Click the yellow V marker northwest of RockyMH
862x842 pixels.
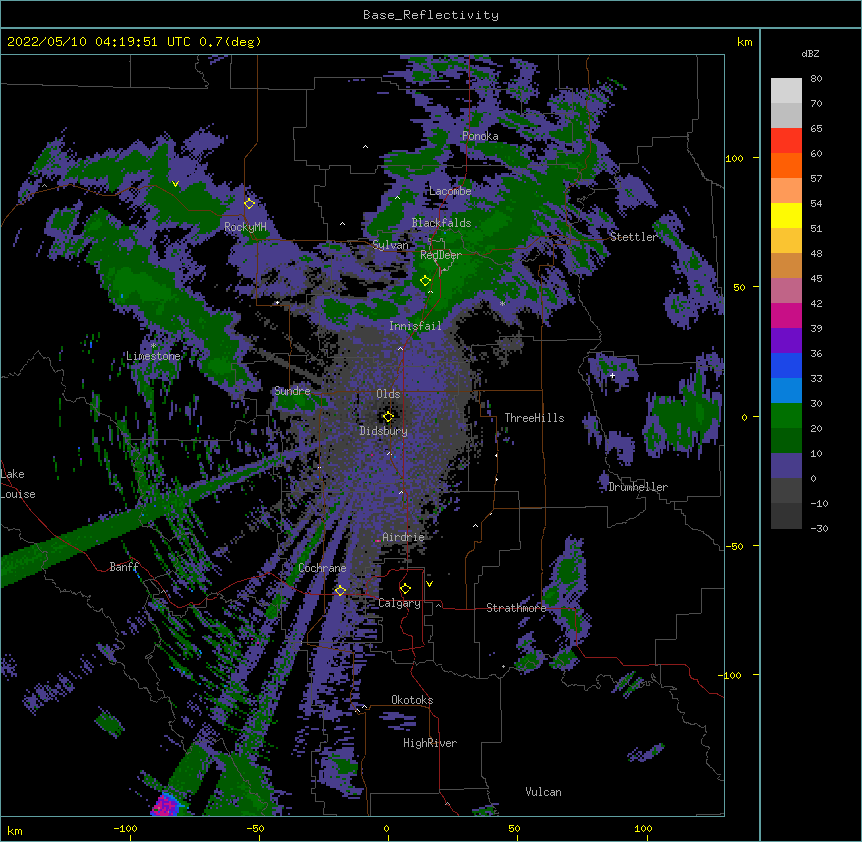[x=175, y=184]
